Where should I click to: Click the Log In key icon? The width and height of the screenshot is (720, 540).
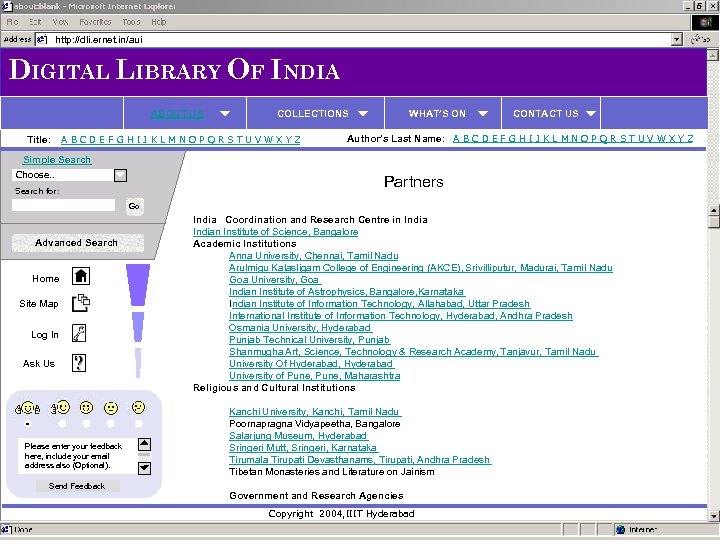pyautogui.click(x=79, y=333)
